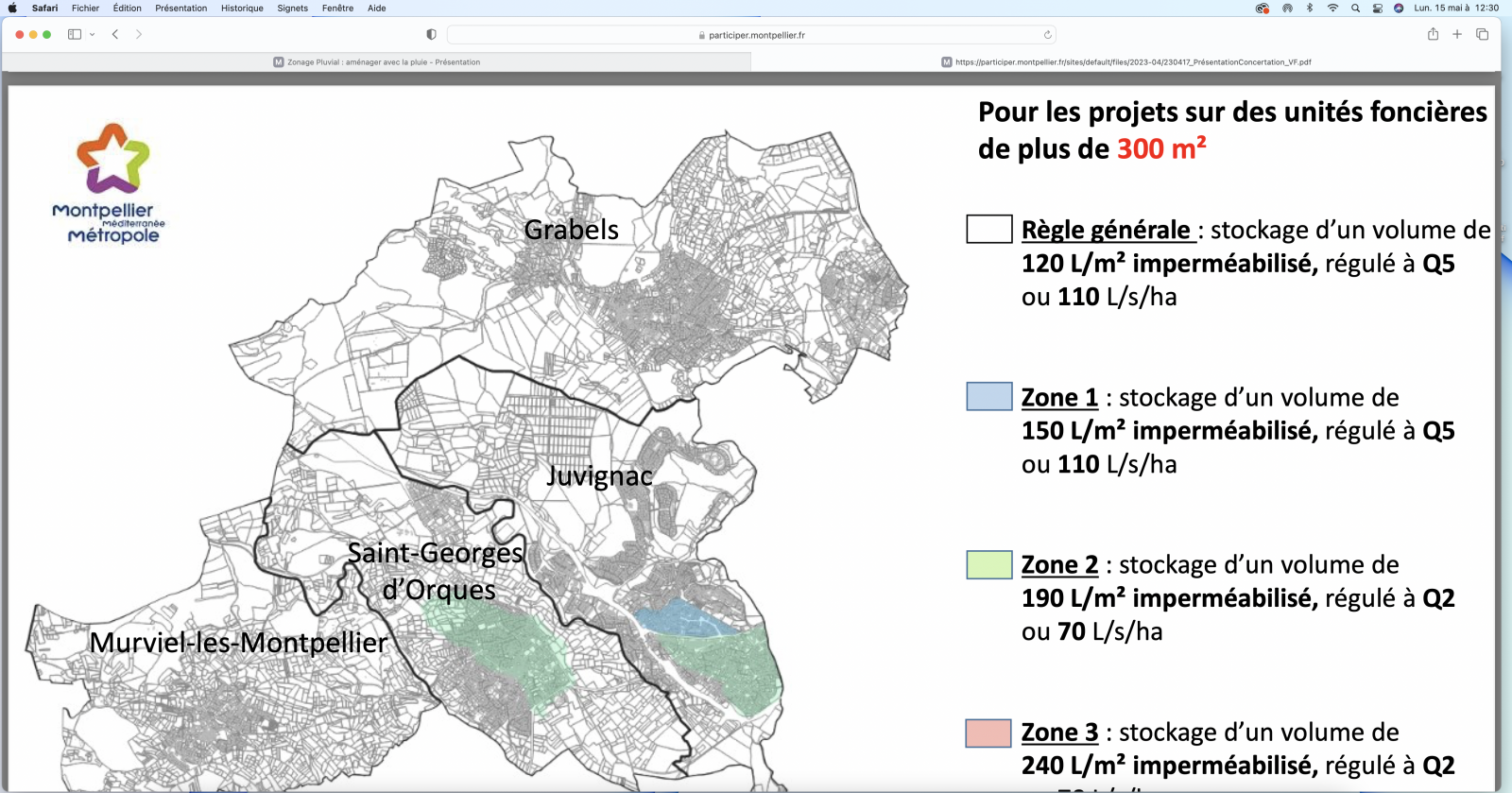Click the participer.montpellier.fr address bar

coord(751,35)
